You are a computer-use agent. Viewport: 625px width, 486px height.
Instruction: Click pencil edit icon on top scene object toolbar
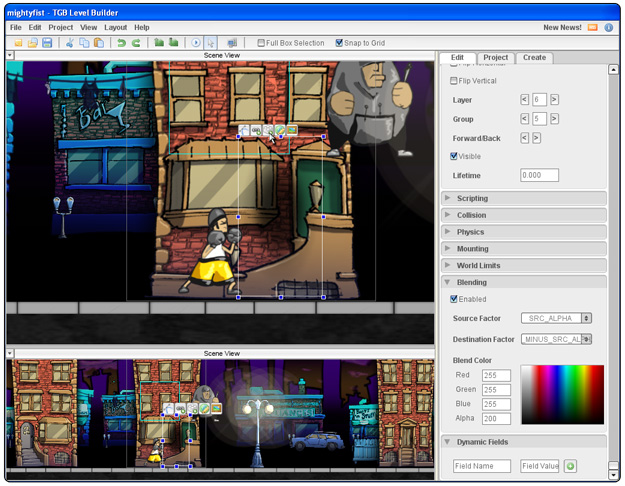280,130
